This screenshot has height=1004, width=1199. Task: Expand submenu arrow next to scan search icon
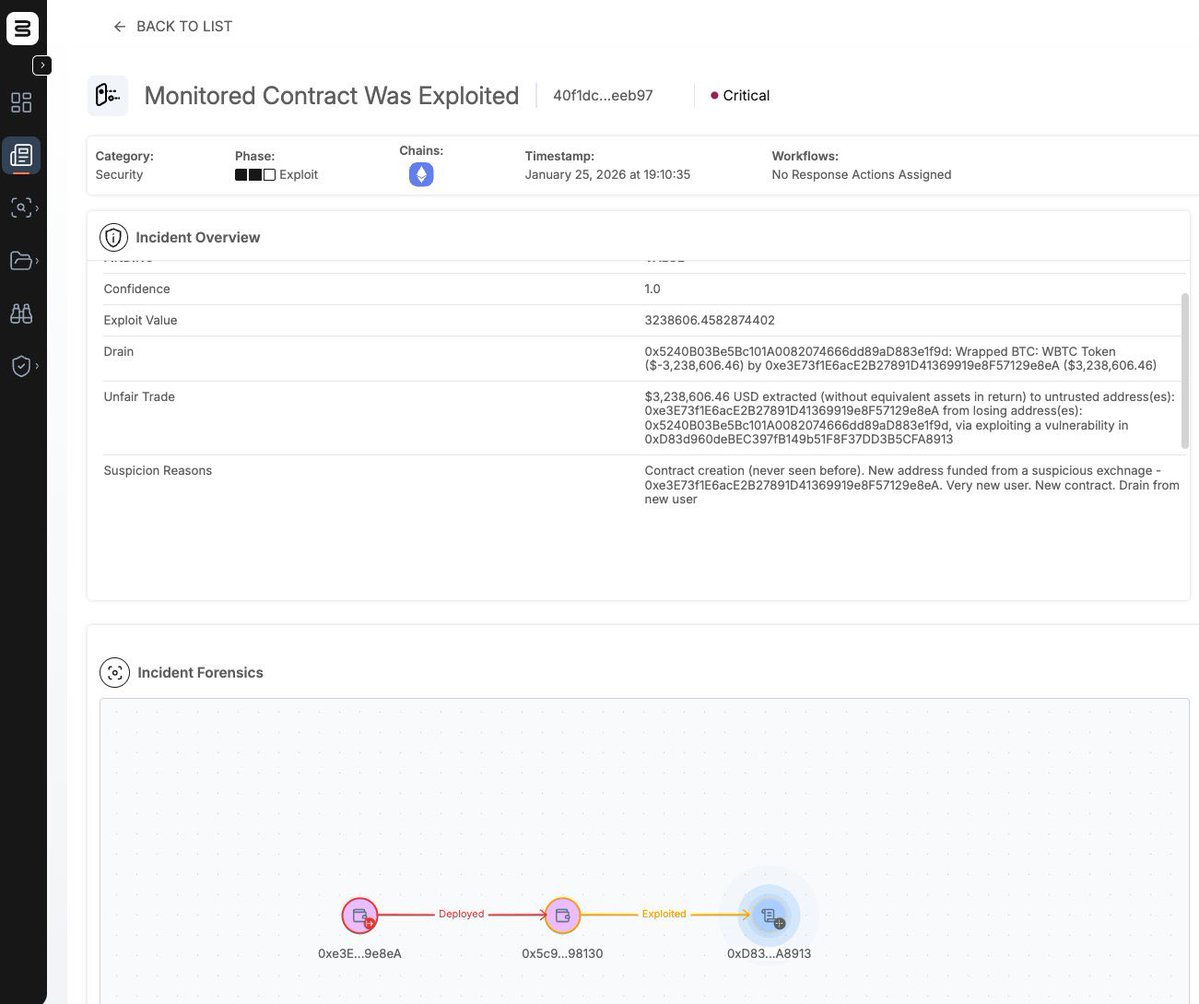(37, 208)
